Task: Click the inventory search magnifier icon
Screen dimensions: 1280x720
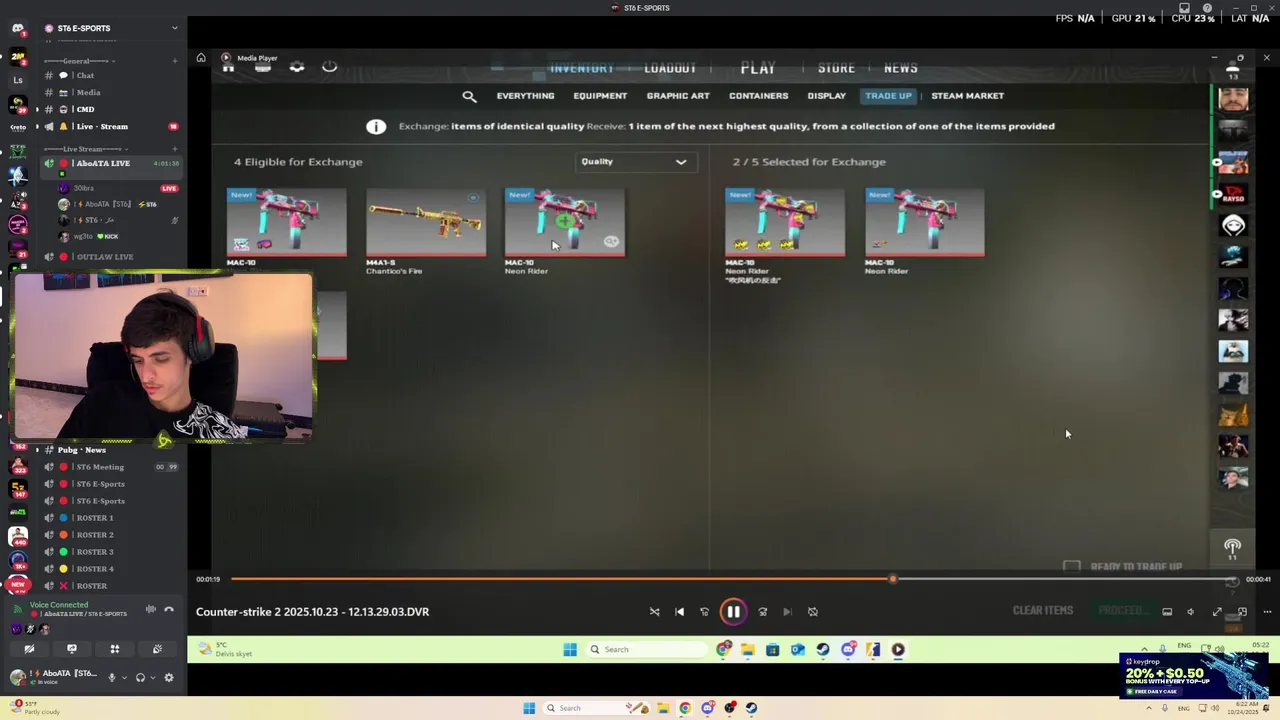Action: tap(469, 96)
